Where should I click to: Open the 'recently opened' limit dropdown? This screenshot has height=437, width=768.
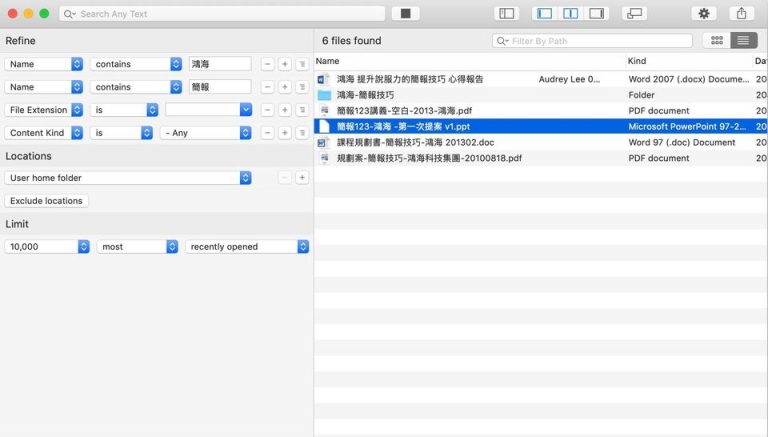247,246
